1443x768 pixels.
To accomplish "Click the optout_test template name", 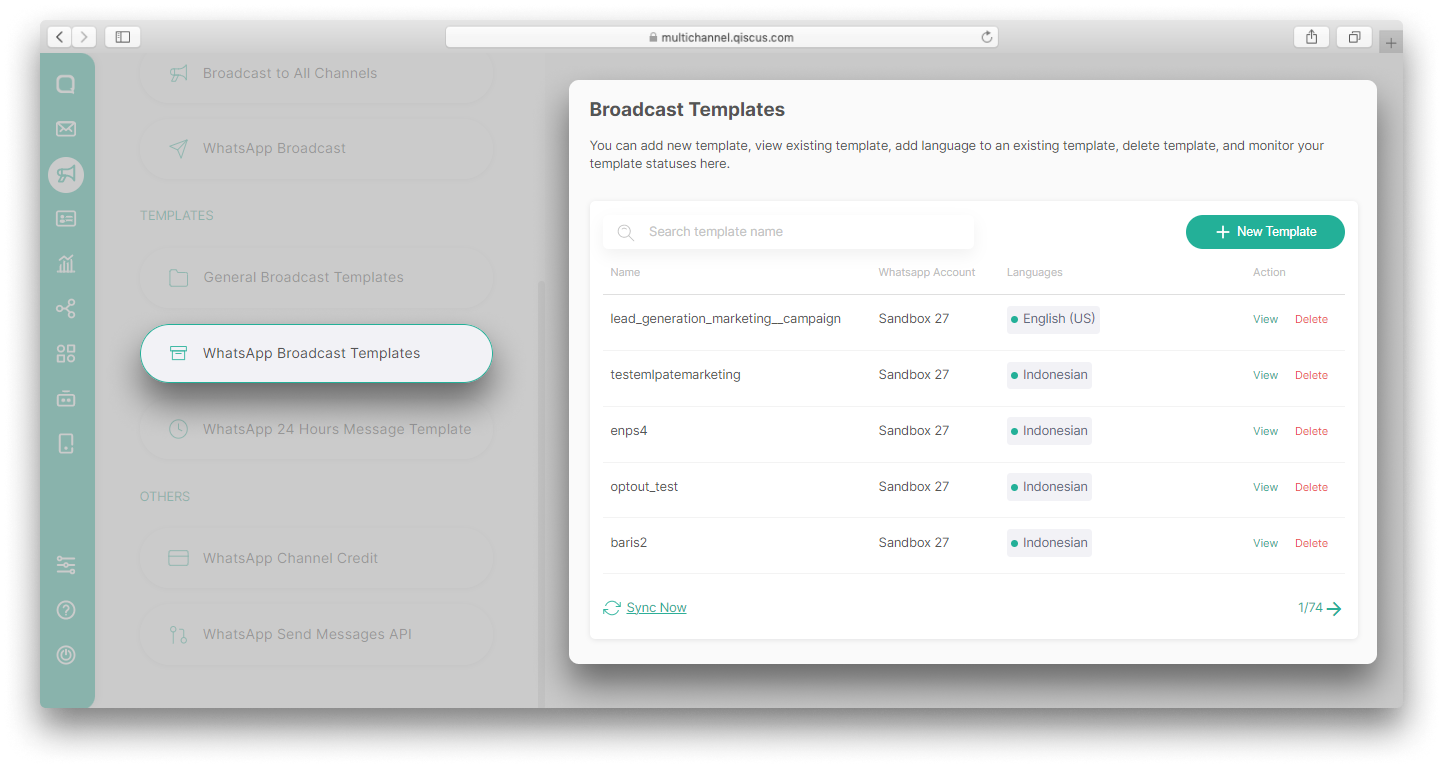I will click(644, 487).
